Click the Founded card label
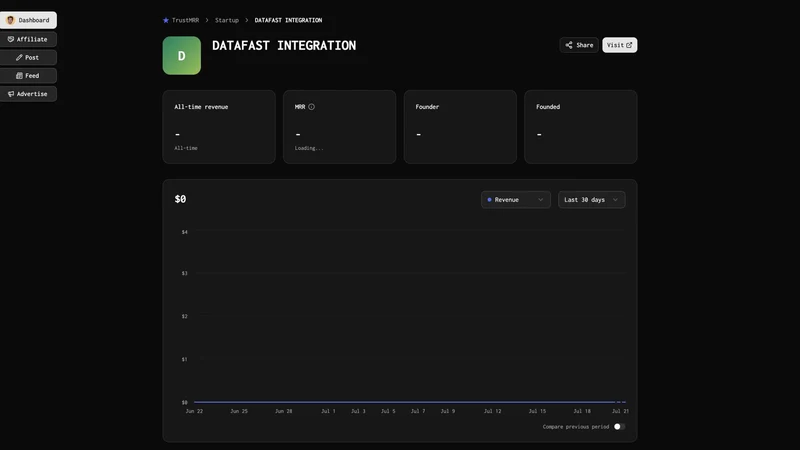This screenshot has width=800, height=450. tap(548, 107)
